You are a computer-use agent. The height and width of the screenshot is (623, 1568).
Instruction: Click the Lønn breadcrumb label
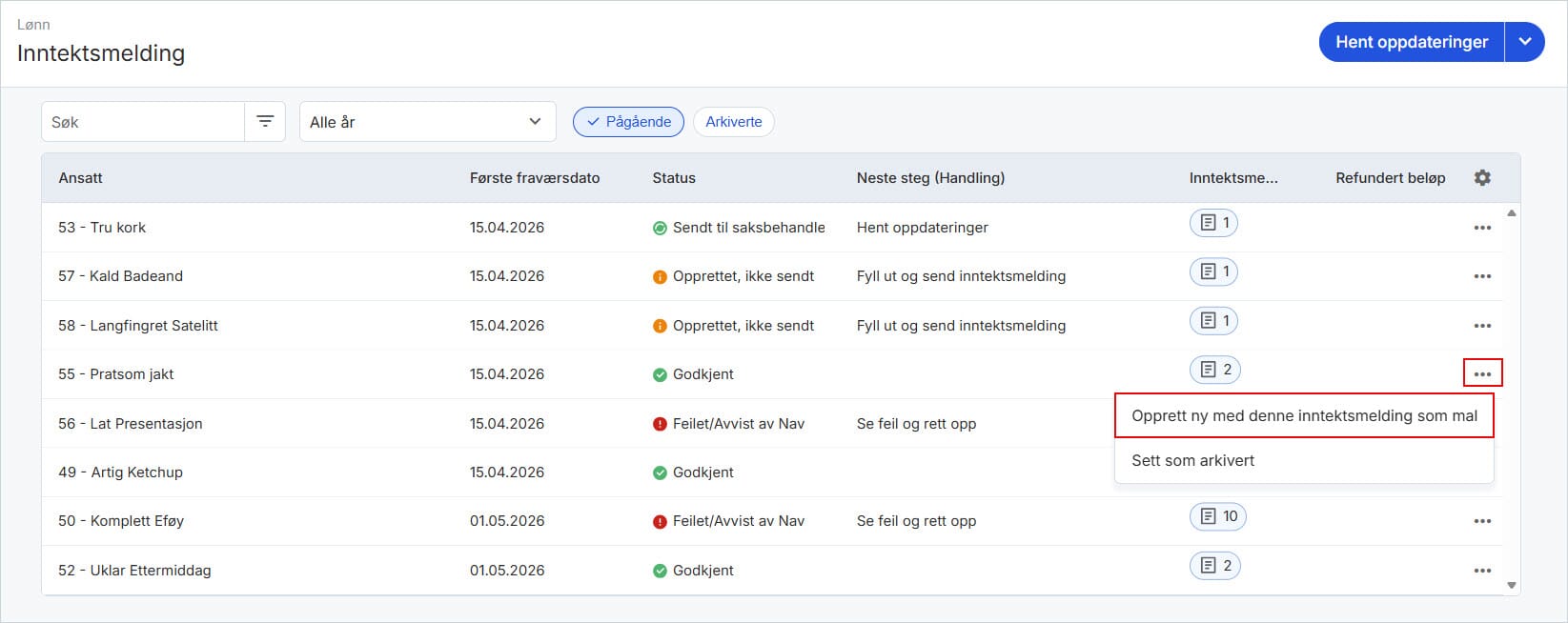point(33,25)
